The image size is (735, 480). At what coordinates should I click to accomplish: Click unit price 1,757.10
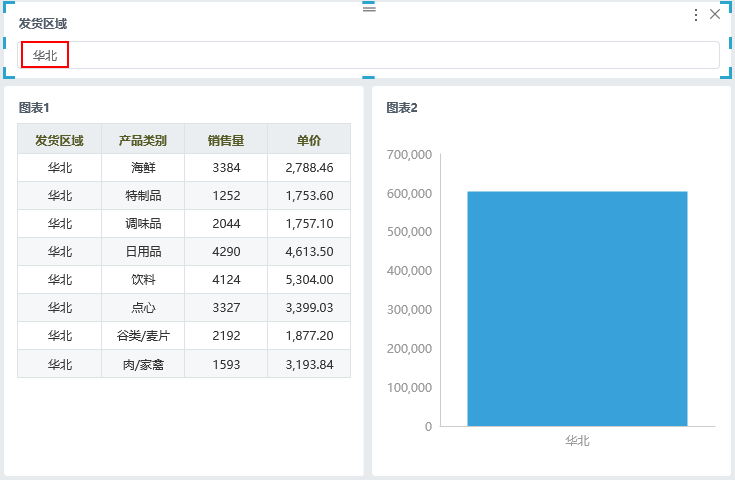tap(309, 224)
